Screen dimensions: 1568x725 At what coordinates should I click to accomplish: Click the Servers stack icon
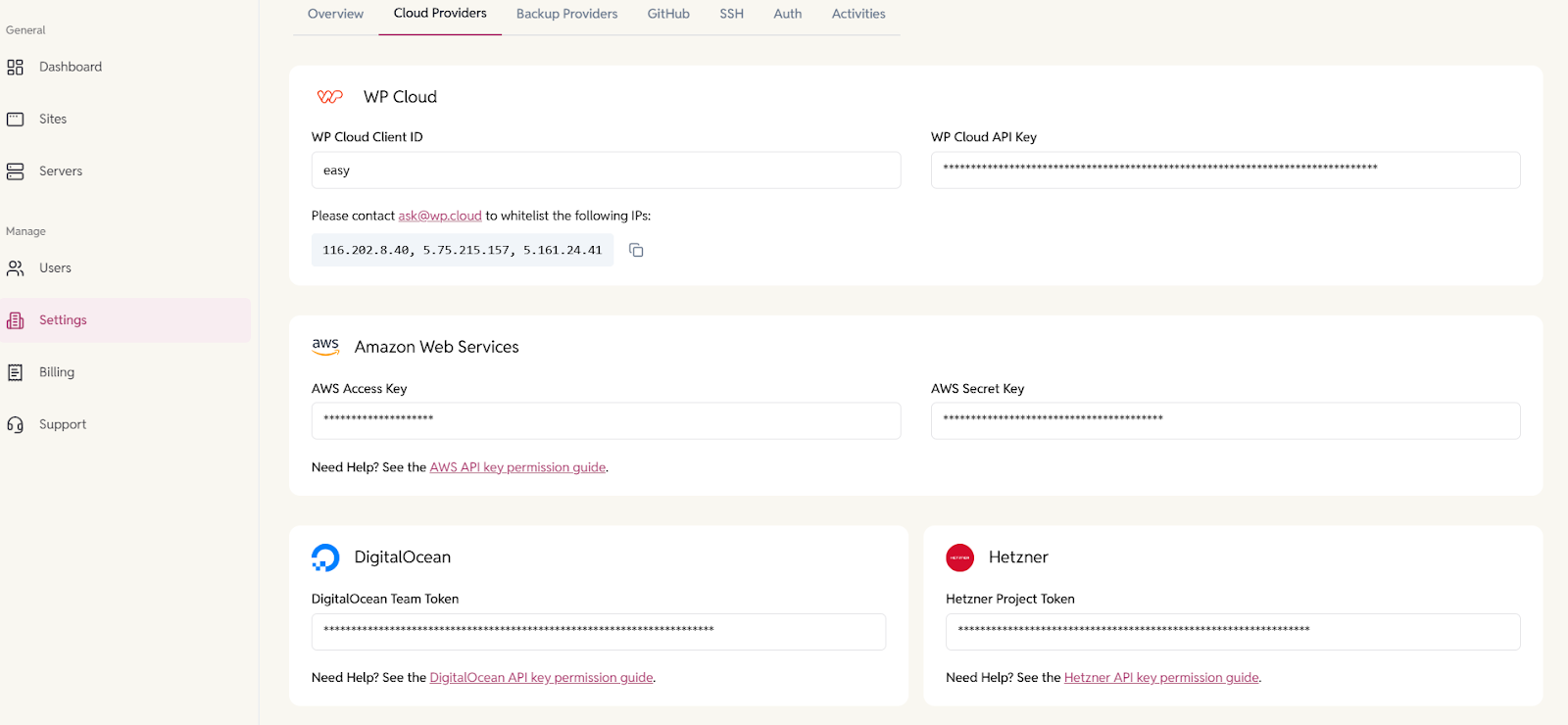(15, 171)
